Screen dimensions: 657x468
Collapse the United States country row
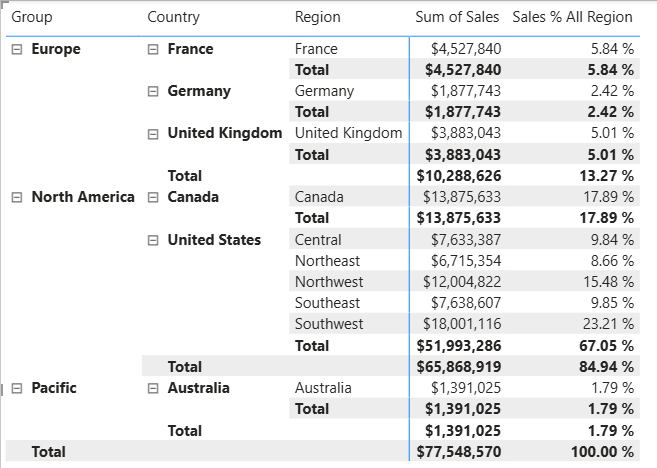coord(153,240)
